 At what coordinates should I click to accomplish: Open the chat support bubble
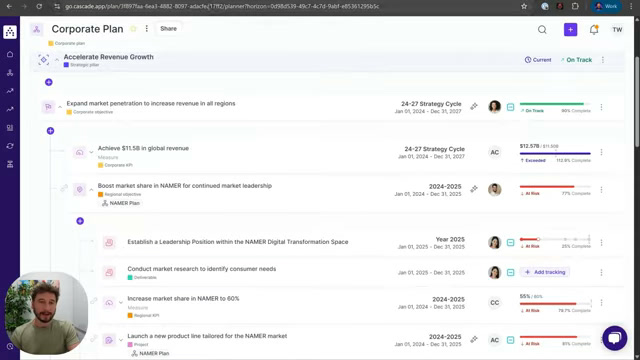click(x=615, y=338)
